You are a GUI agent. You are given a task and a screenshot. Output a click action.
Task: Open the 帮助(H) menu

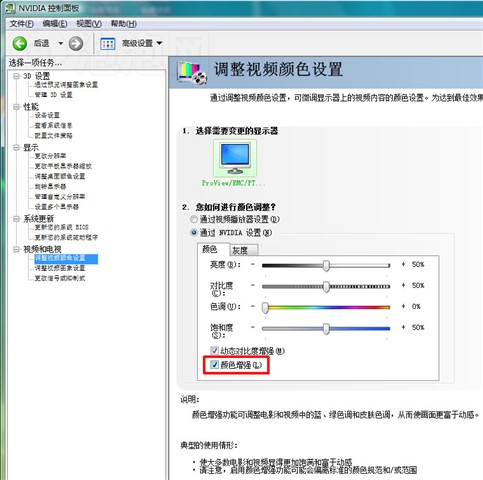[123, 24]
